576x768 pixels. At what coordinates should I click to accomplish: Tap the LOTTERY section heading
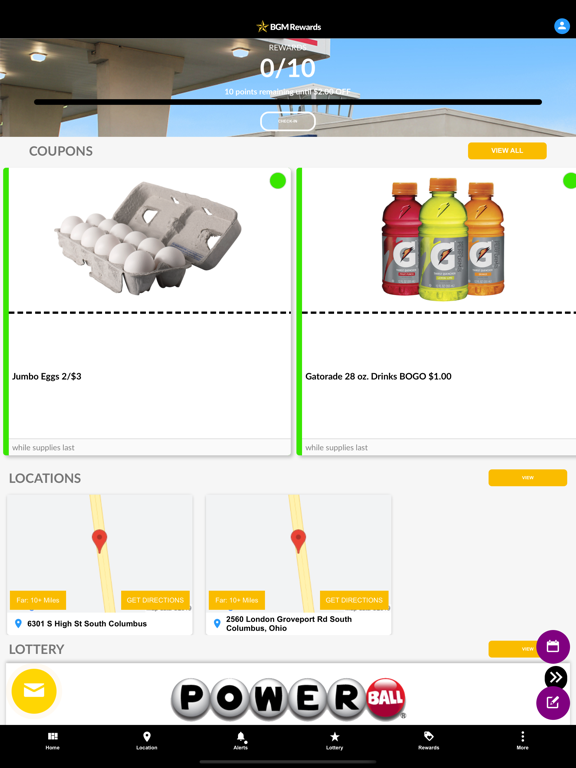click(x=37, y=649)
